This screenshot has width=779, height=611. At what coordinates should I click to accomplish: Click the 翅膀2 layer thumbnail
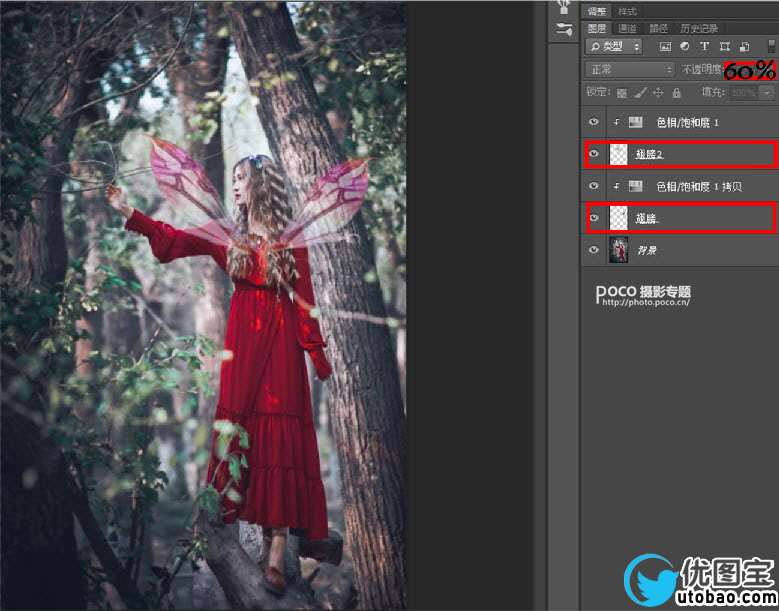pos(619,154)
